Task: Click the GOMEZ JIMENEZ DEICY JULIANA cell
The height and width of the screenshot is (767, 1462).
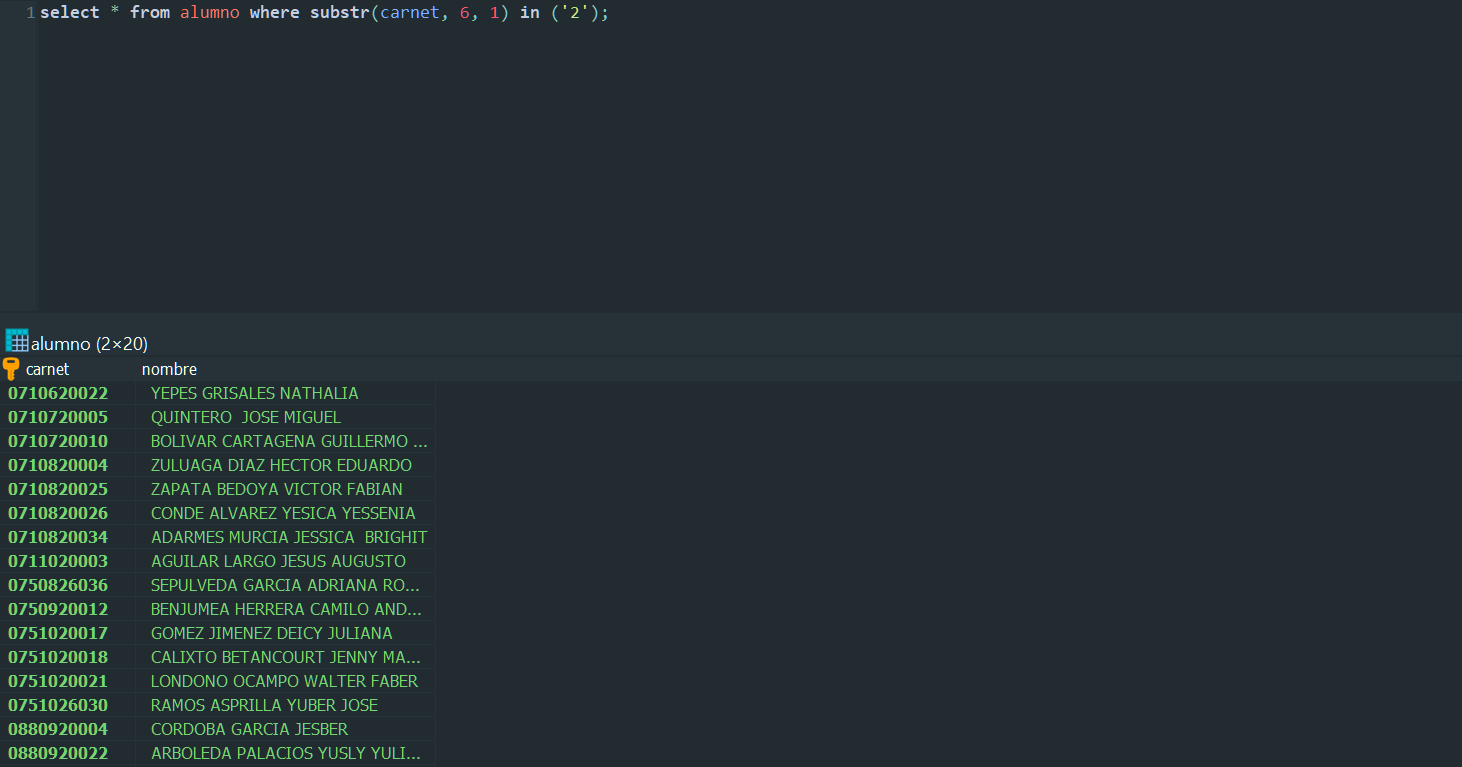Action: [x=271, y=633]
